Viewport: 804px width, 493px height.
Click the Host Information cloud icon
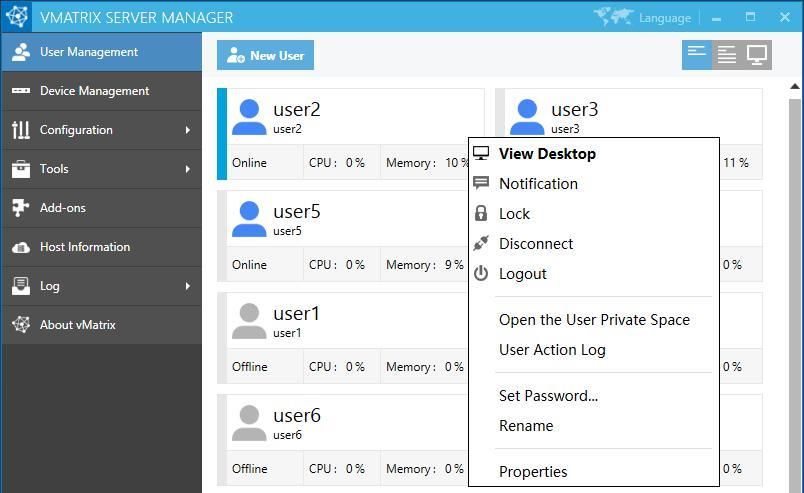tap(21, 247)
